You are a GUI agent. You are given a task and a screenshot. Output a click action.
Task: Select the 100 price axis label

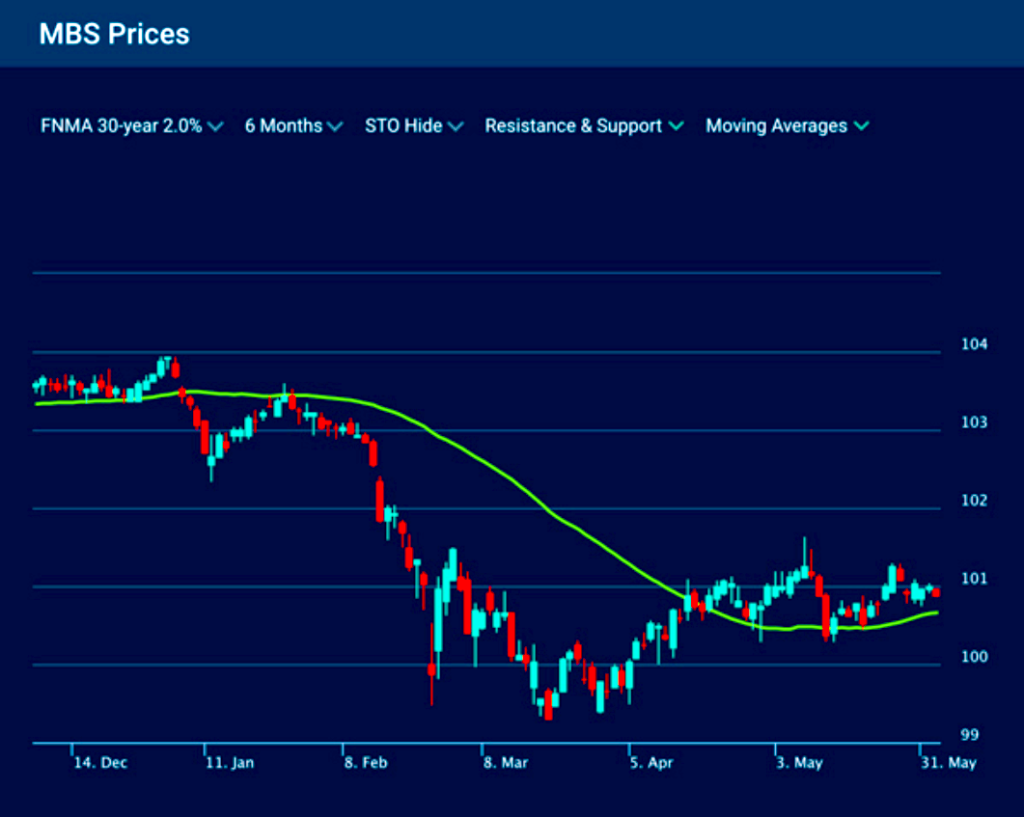(x=973, y=657)
